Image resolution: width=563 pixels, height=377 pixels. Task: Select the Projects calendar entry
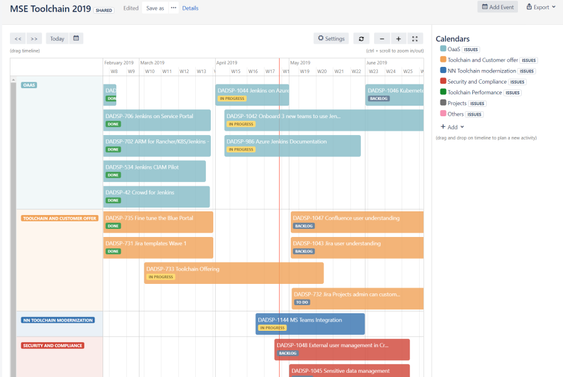(x=457, y=103)
